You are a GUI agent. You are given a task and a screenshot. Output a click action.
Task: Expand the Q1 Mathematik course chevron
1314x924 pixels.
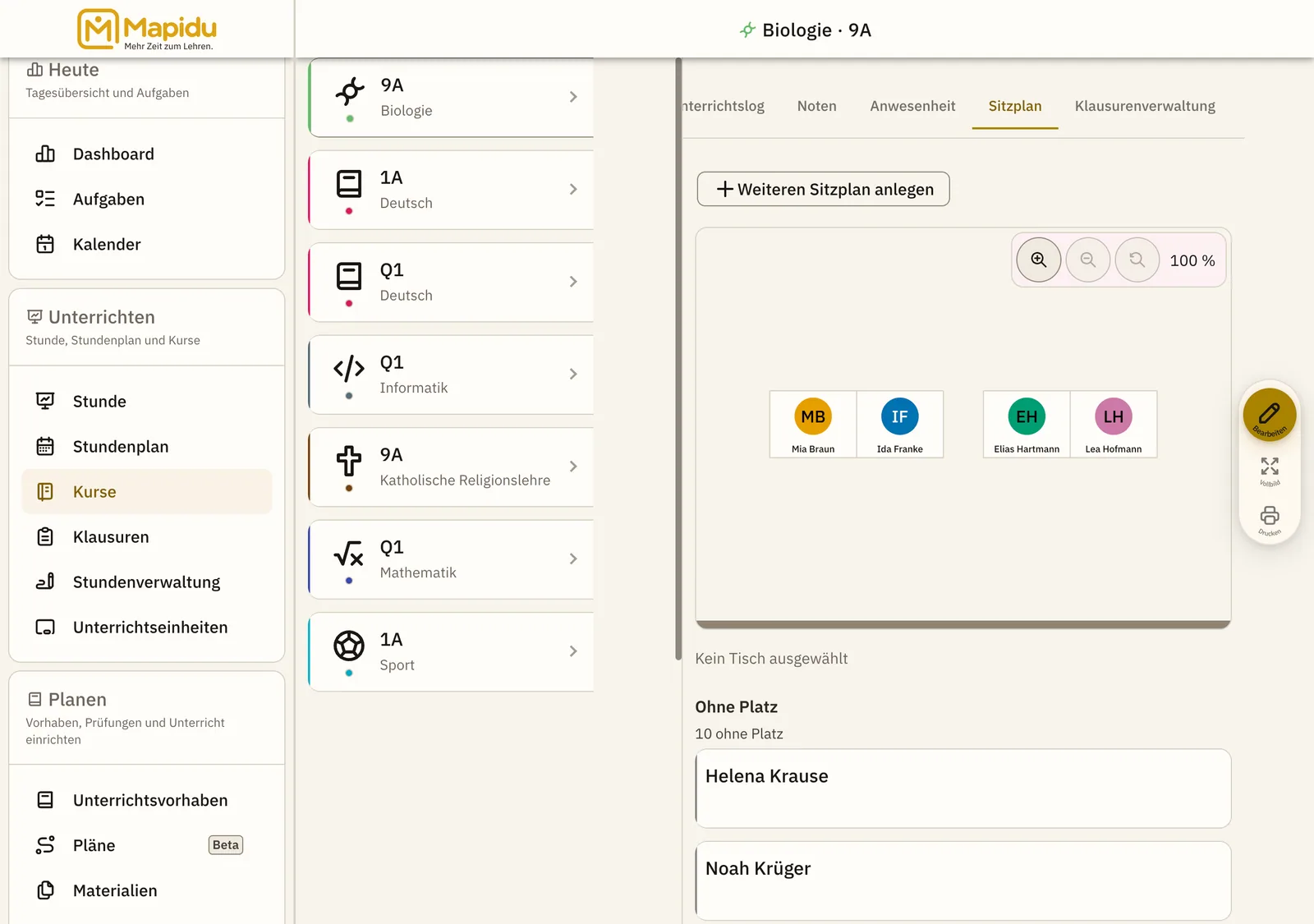573,559
